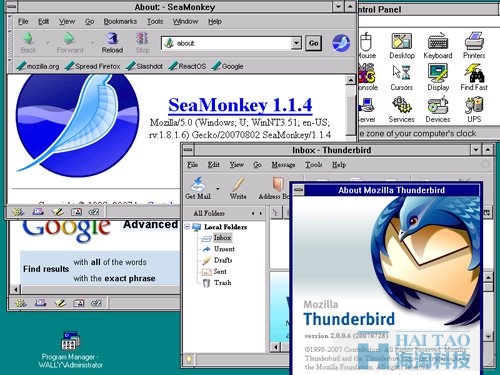
Task: Open the Printers control panel icon
Action: click(474, 46)
